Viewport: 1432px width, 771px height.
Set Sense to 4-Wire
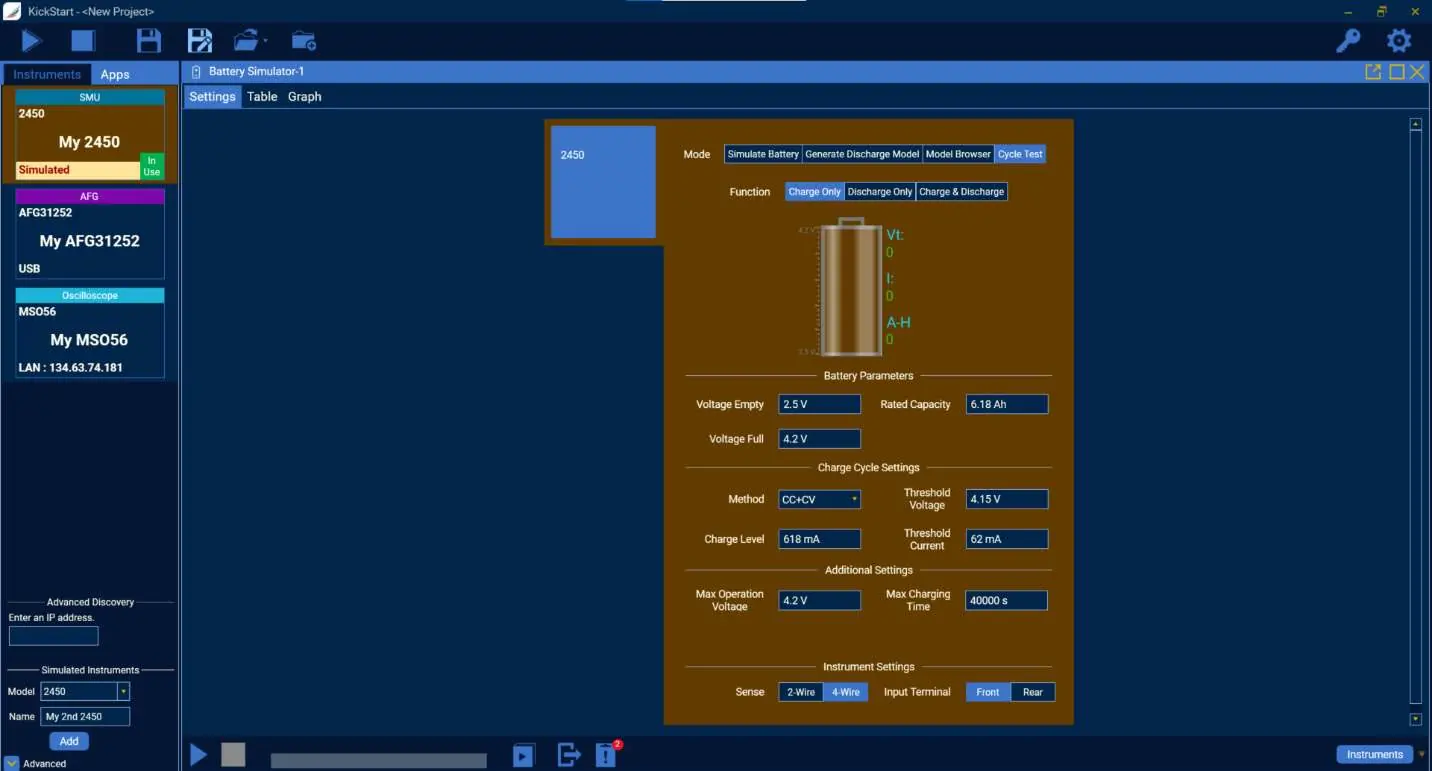click(x=846, y=692)
